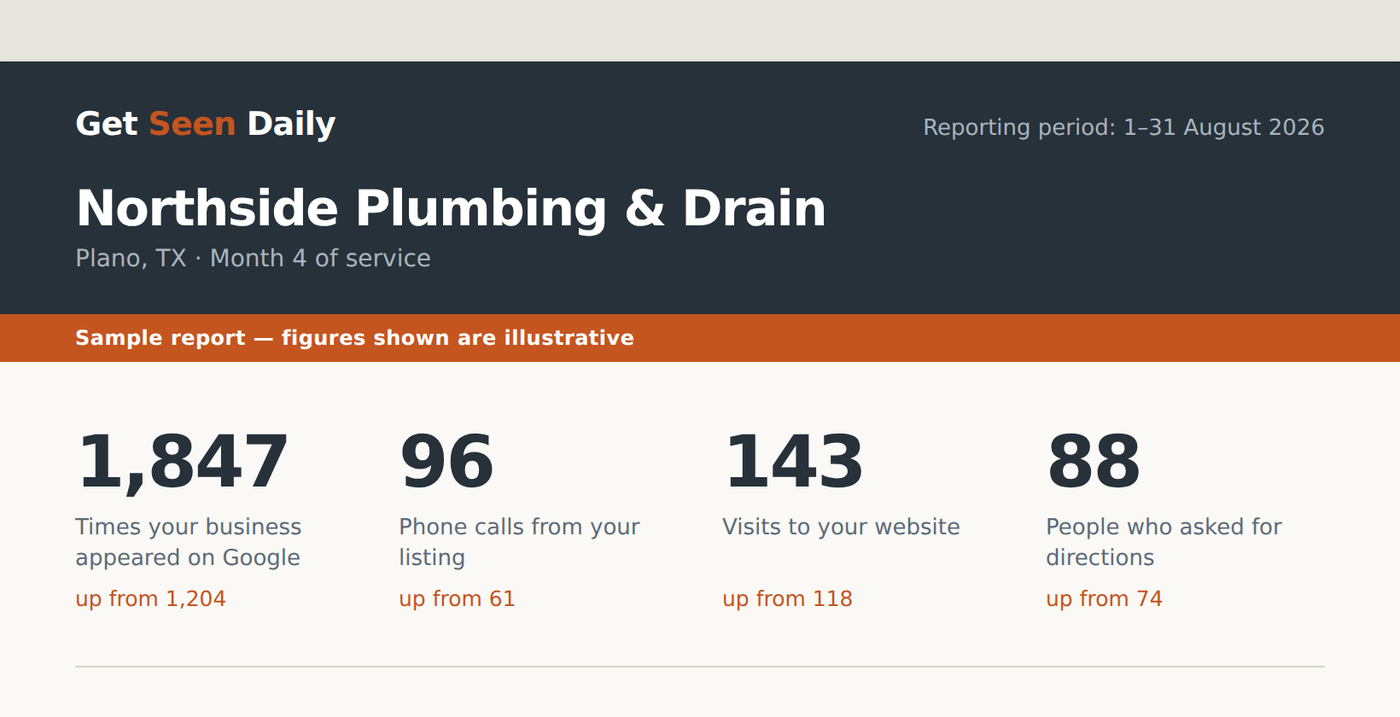Click the 96 phone calls figure

446,463
